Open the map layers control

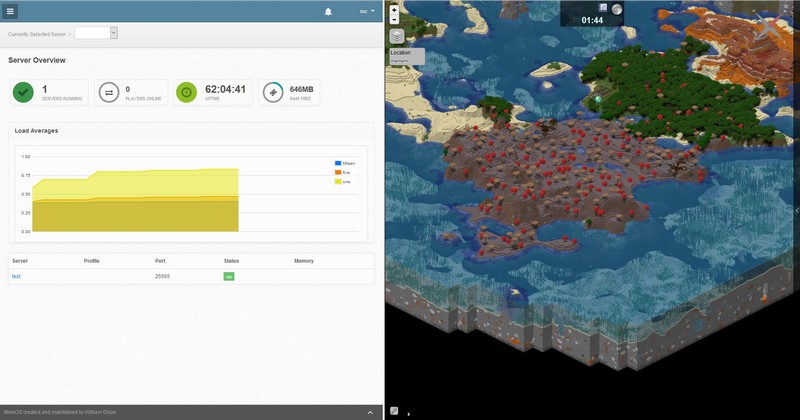(397, 36)
